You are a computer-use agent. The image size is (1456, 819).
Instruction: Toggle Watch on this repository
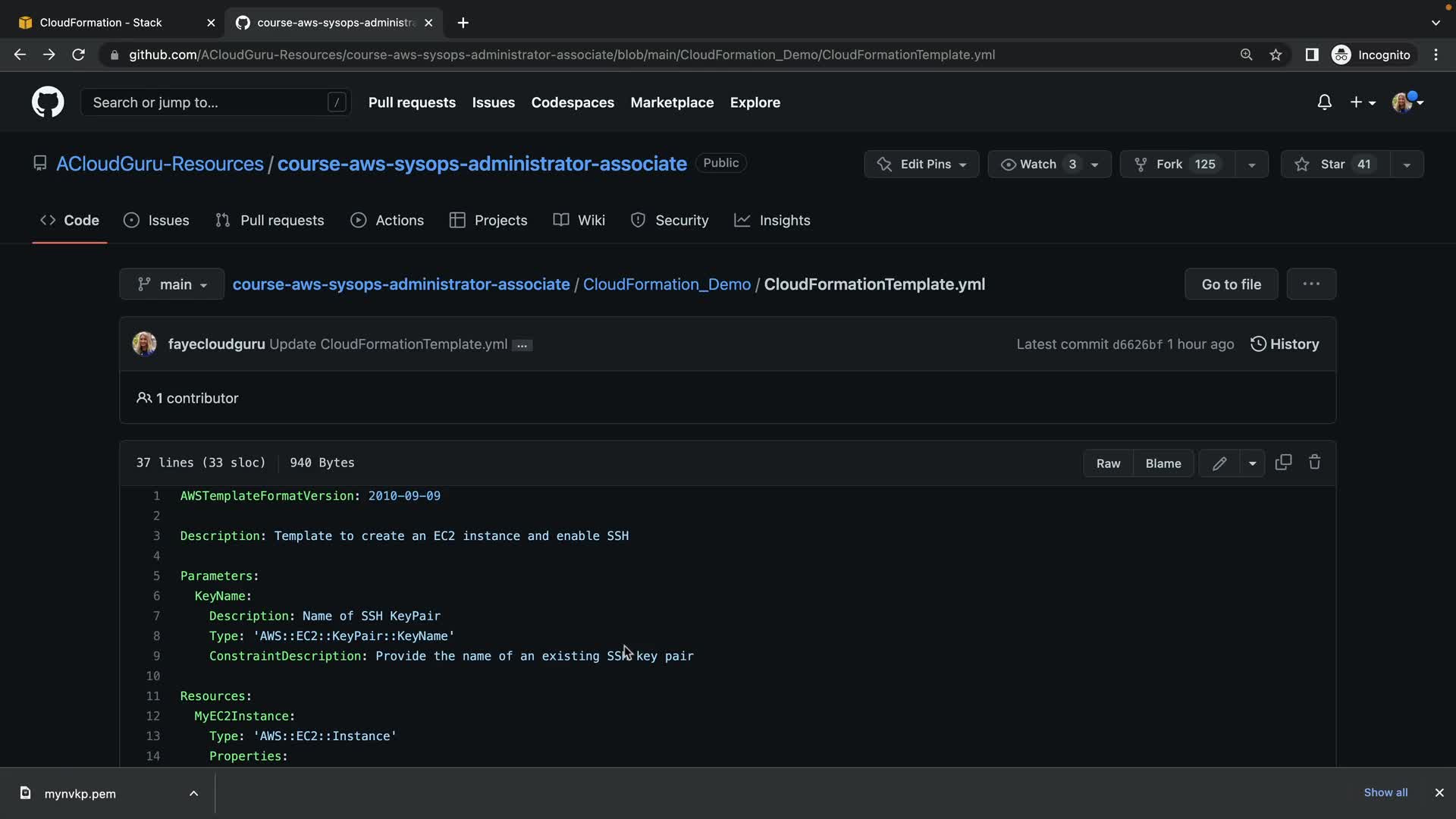click(1037, 165)
